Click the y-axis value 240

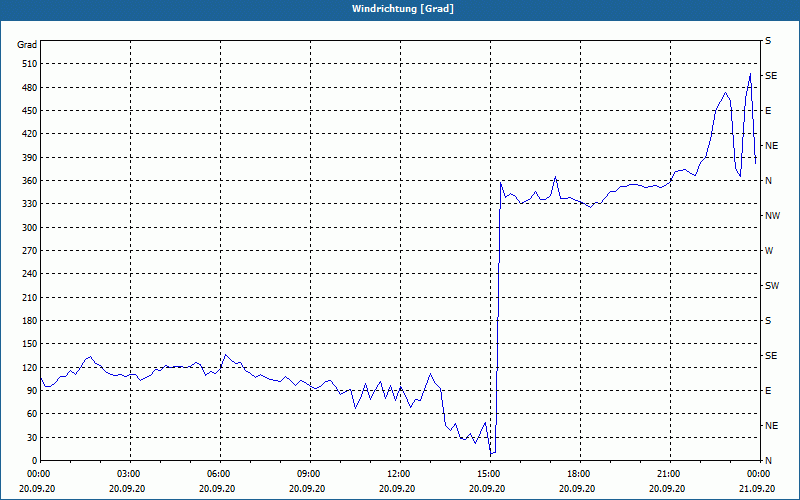[x=30, y=274]
